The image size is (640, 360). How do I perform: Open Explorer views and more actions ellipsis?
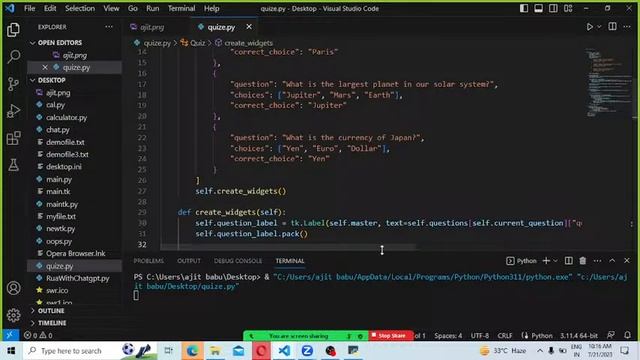click(109, 27)
